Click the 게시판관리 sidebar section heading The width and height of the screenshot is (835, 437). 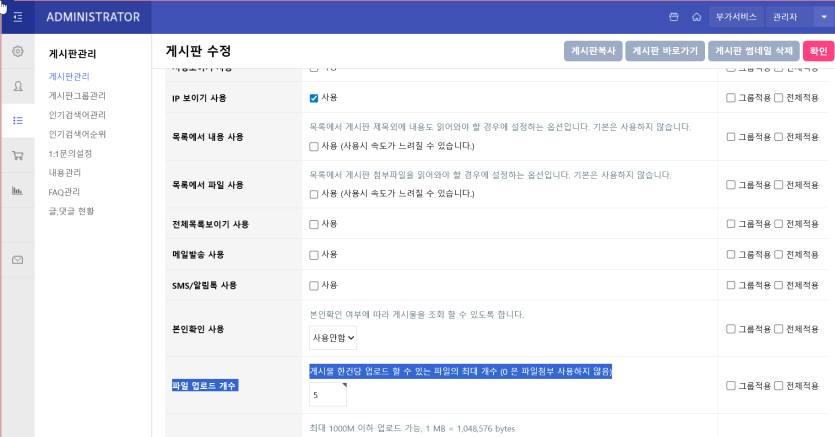pos(72,54)
